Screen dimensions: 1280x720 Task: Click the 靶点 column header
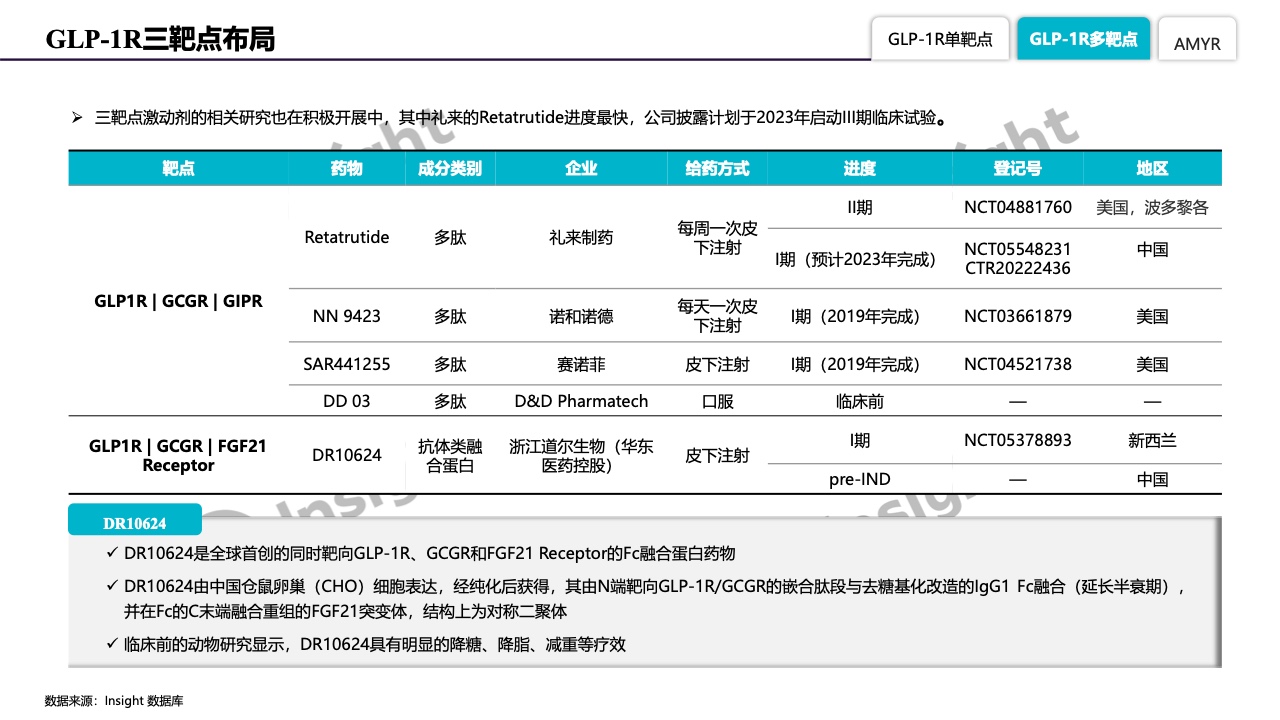point(178,168)
